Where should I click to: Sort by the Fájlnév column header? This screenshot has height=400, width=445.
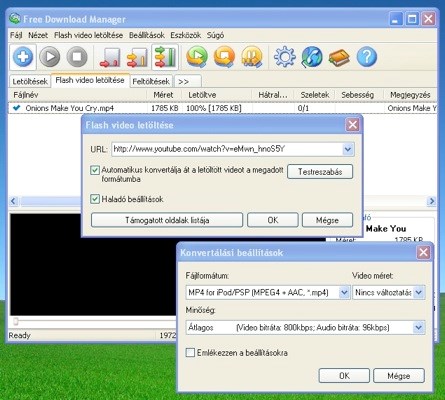(77, 95)
